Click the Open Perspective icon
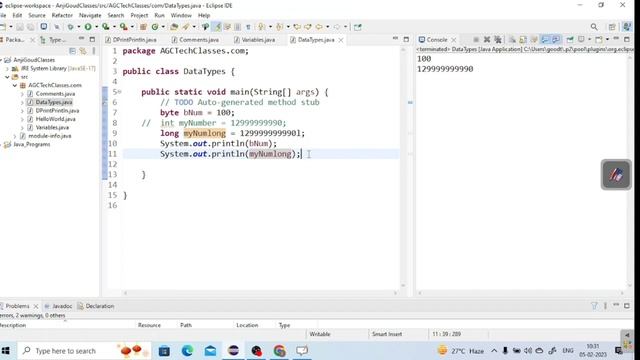Viewport: 640px width, 360px height. coord(612,27)
